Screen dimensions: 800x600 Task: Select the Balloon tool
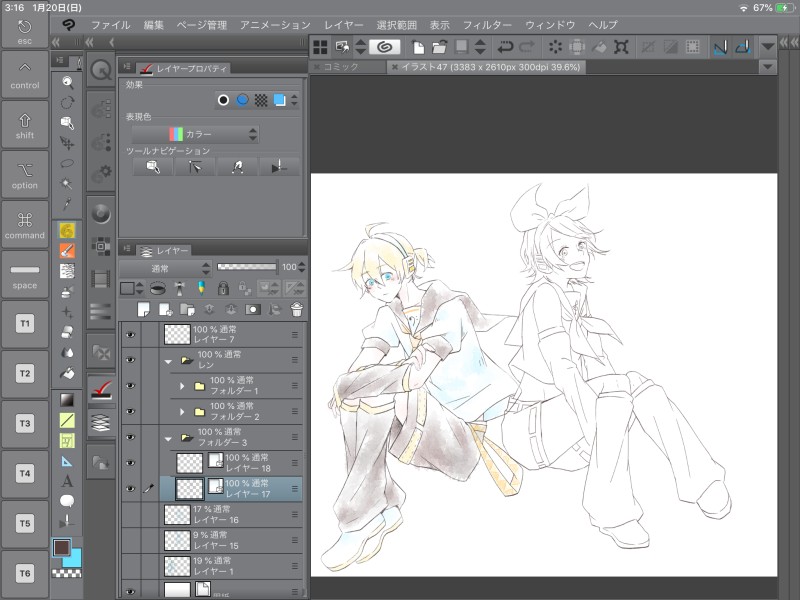point(68,501)
